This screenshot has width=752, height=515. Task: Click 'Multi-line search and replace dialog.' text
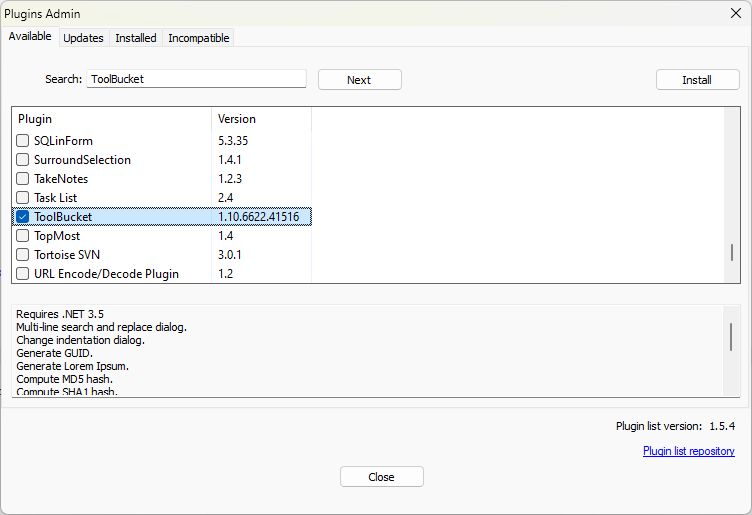(x=101, y=327)
